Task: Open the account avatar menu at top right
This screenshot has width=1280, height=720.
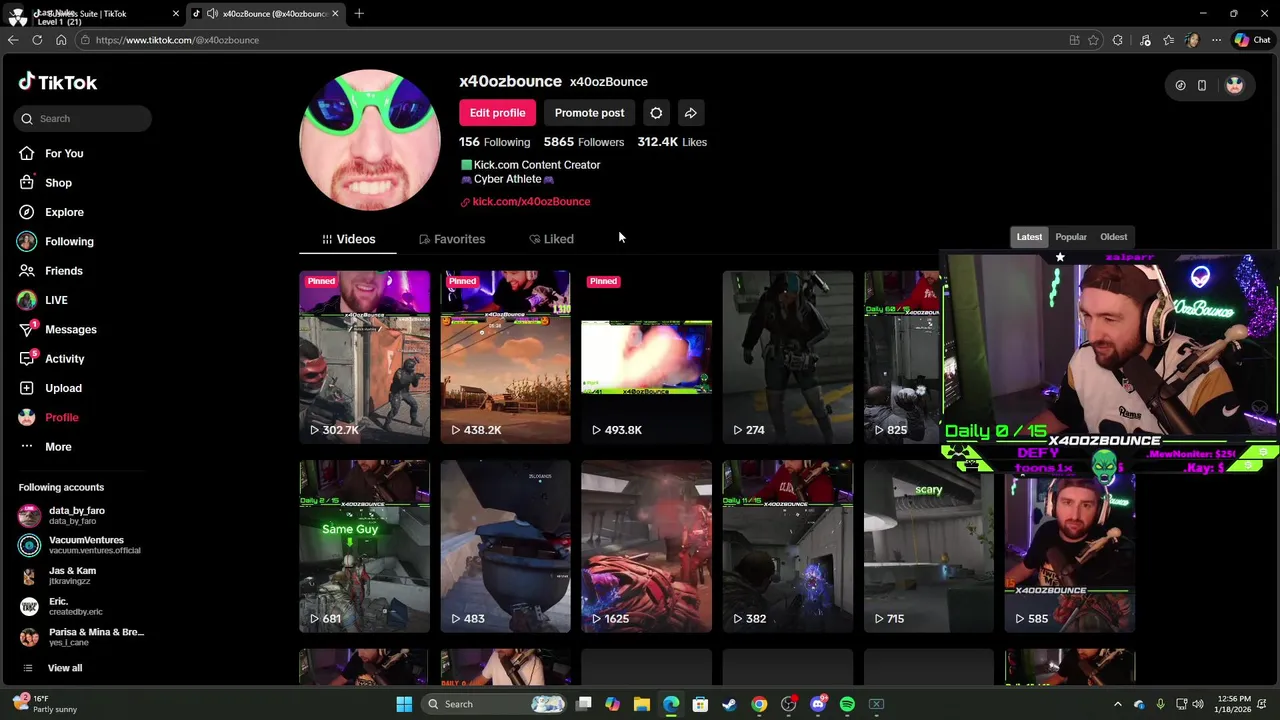Action: pyautogui.click(x=1234, y=86)
